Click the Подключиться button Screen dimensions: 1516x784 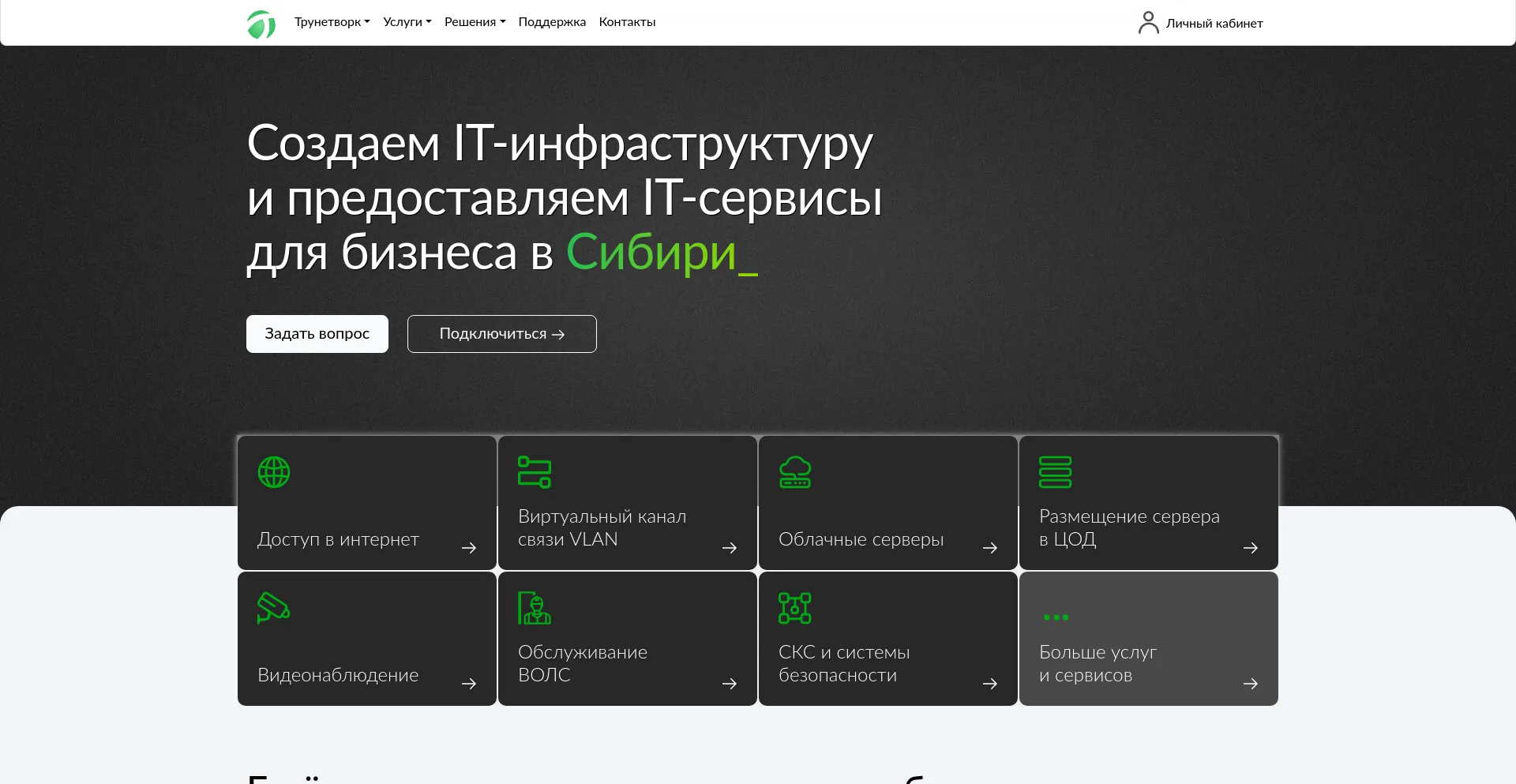pos(502,334)
